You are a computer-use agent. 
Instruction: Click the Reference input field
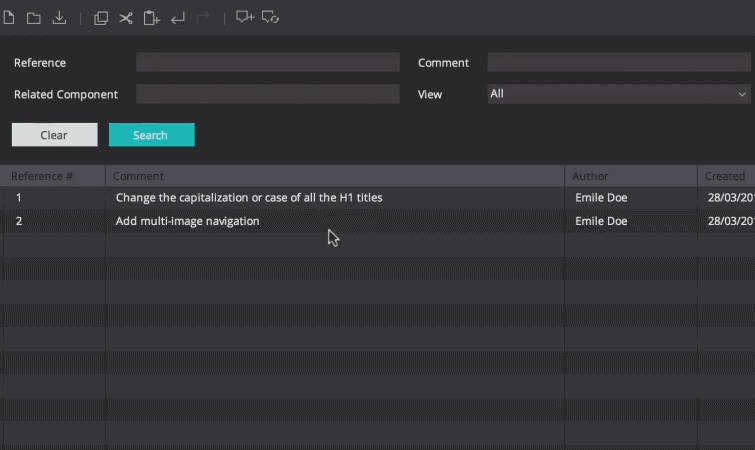pyautogui.click(x=268, y=63)
